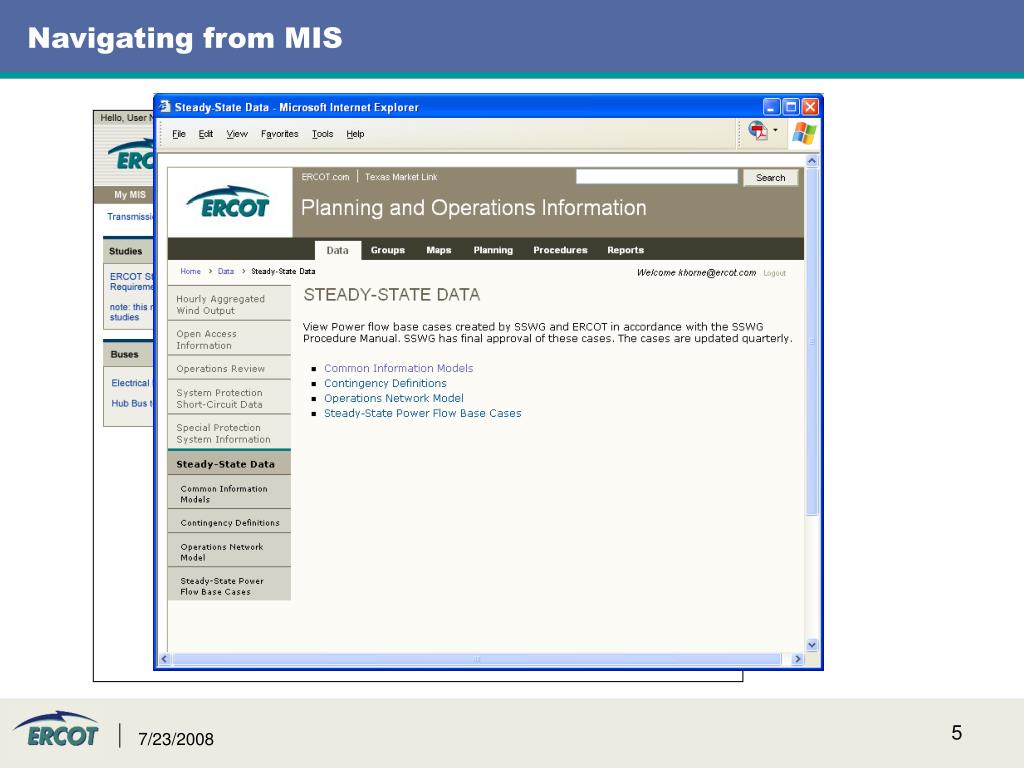Select Steady-State Power Flow Base Cases sidebar sub-item
The width and height of the screenshot is (1024, 768).
(229, 586)
